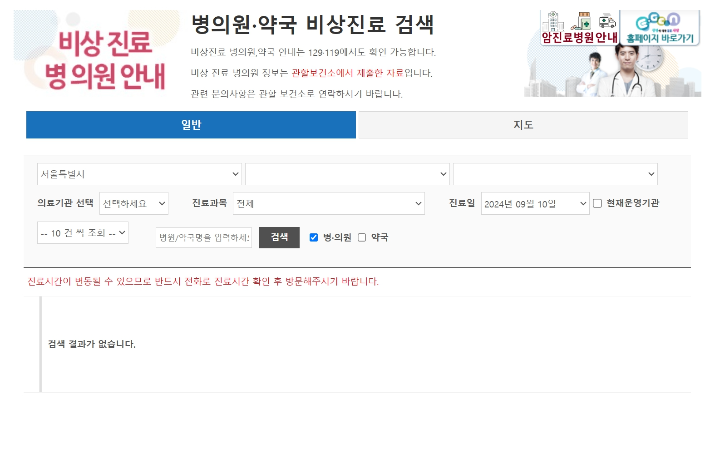The image size is (720, 463).
Task: Open the 홈페이지 바로가기 banner link
Action: click(660, 28)
